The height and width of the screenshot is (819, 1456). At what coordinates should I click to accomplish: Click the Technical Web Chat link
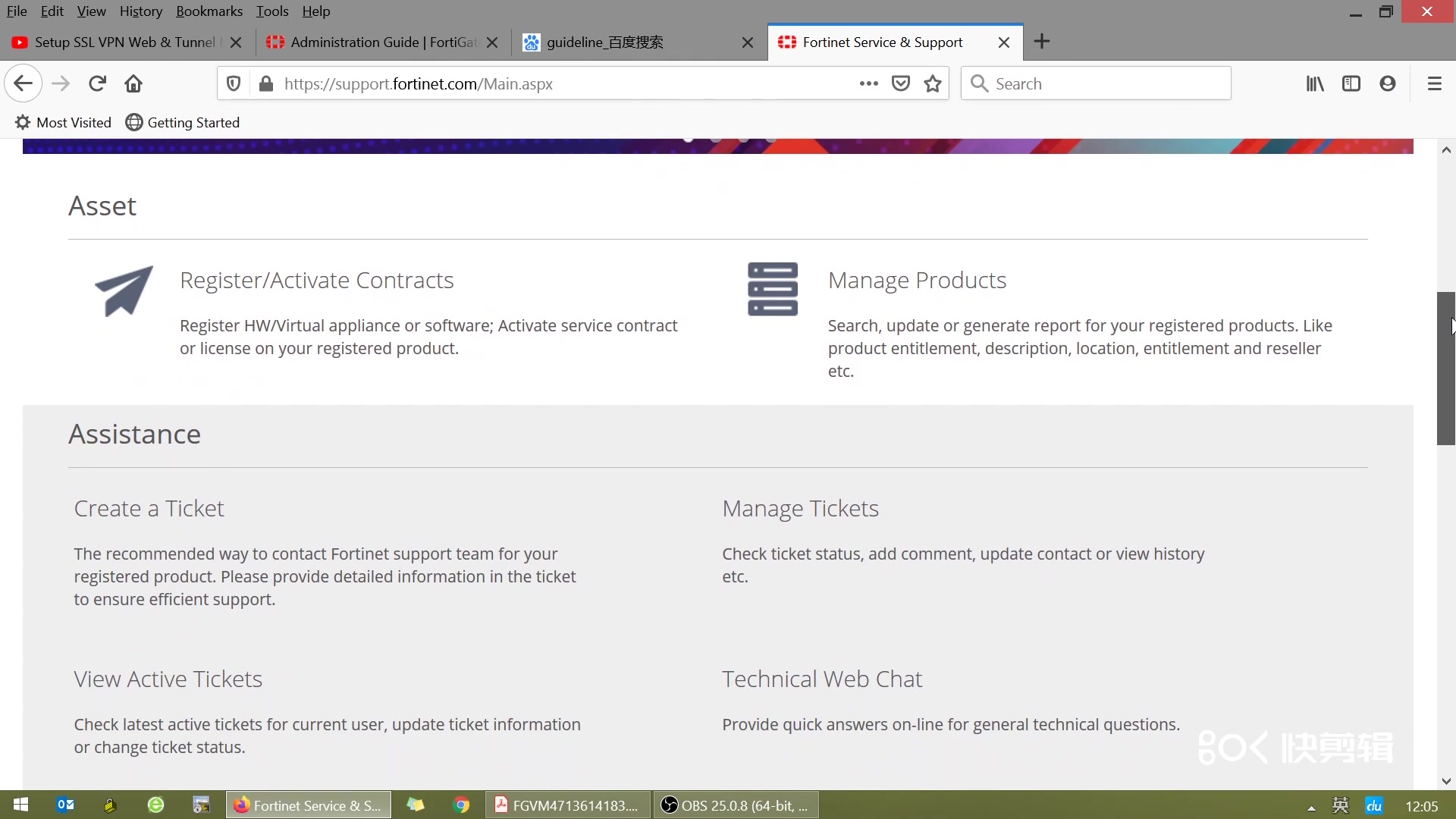click(x=821, y=678)
